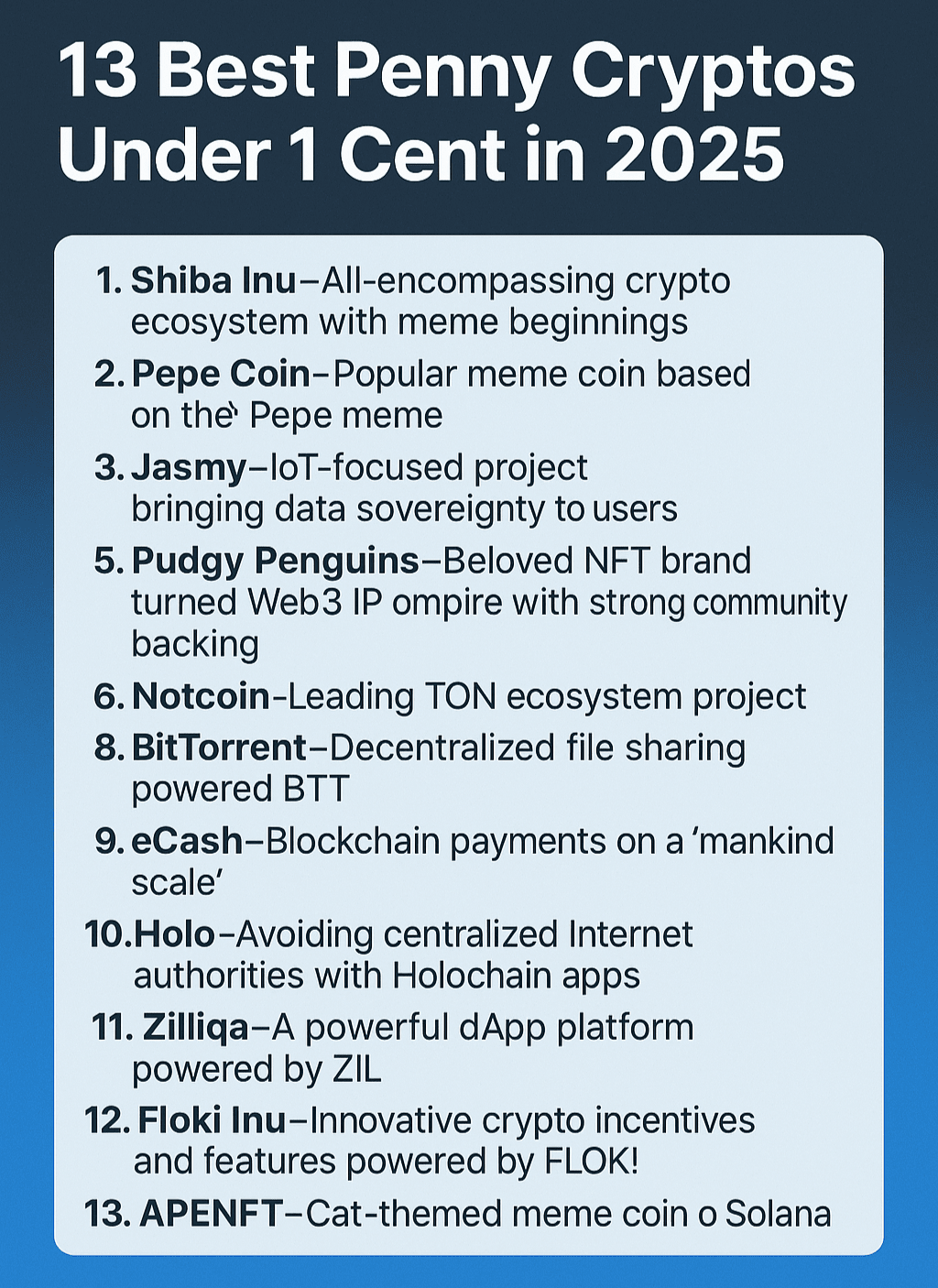Screen dimensions: 938x1288
Task: Click "Leading TON ecosystem project" description
Action: point(547,697)
